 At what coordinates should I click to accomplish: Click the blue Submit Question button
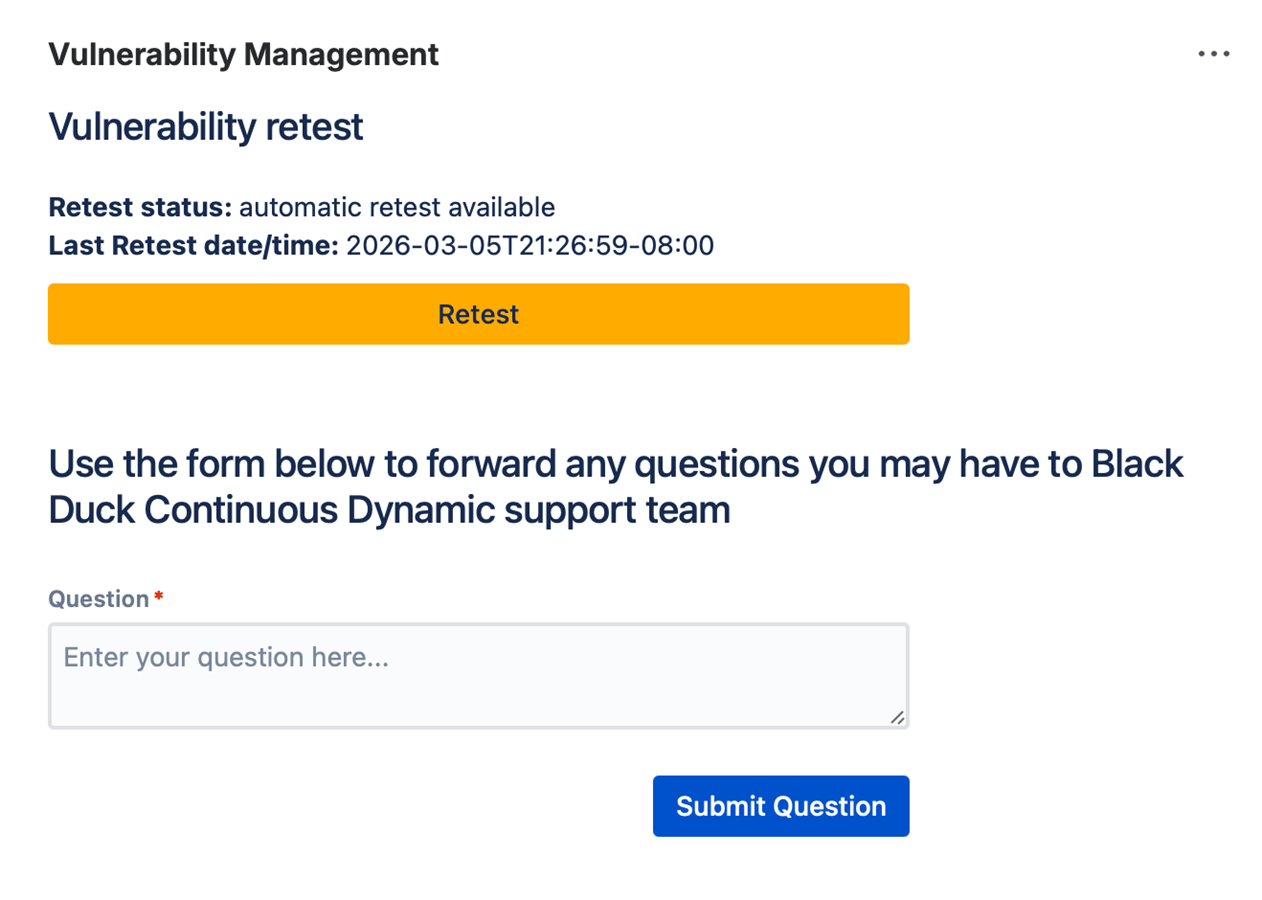click(x=780, y=806)
